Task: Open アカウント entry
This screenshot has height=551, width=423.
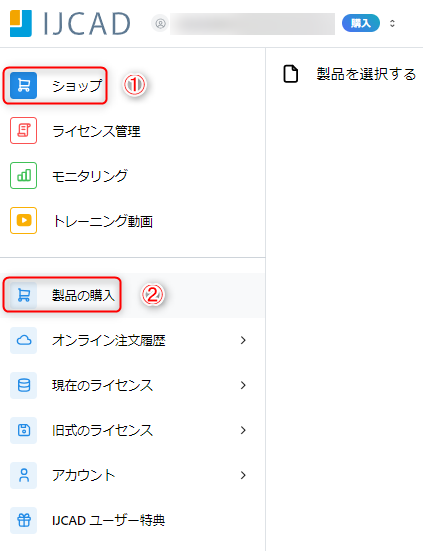Action: tap(84, 475)
